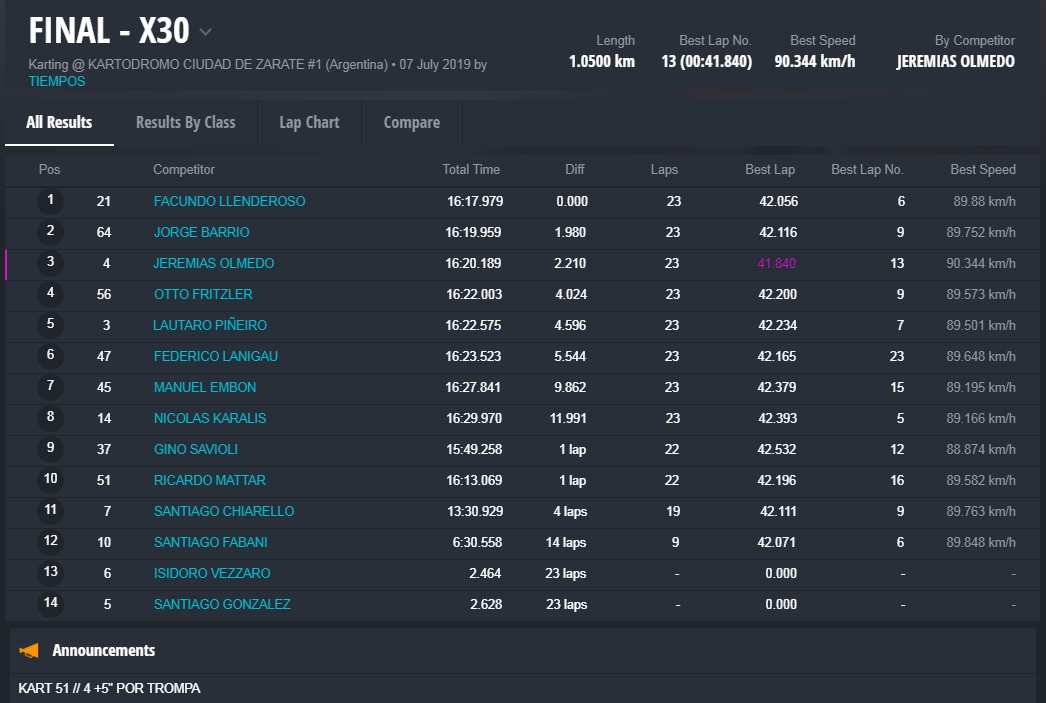Screen dimensions: 1046x703
Task: Expand the FINAL - X30 session dropdown arrow
Action: (x=205, y=32)
